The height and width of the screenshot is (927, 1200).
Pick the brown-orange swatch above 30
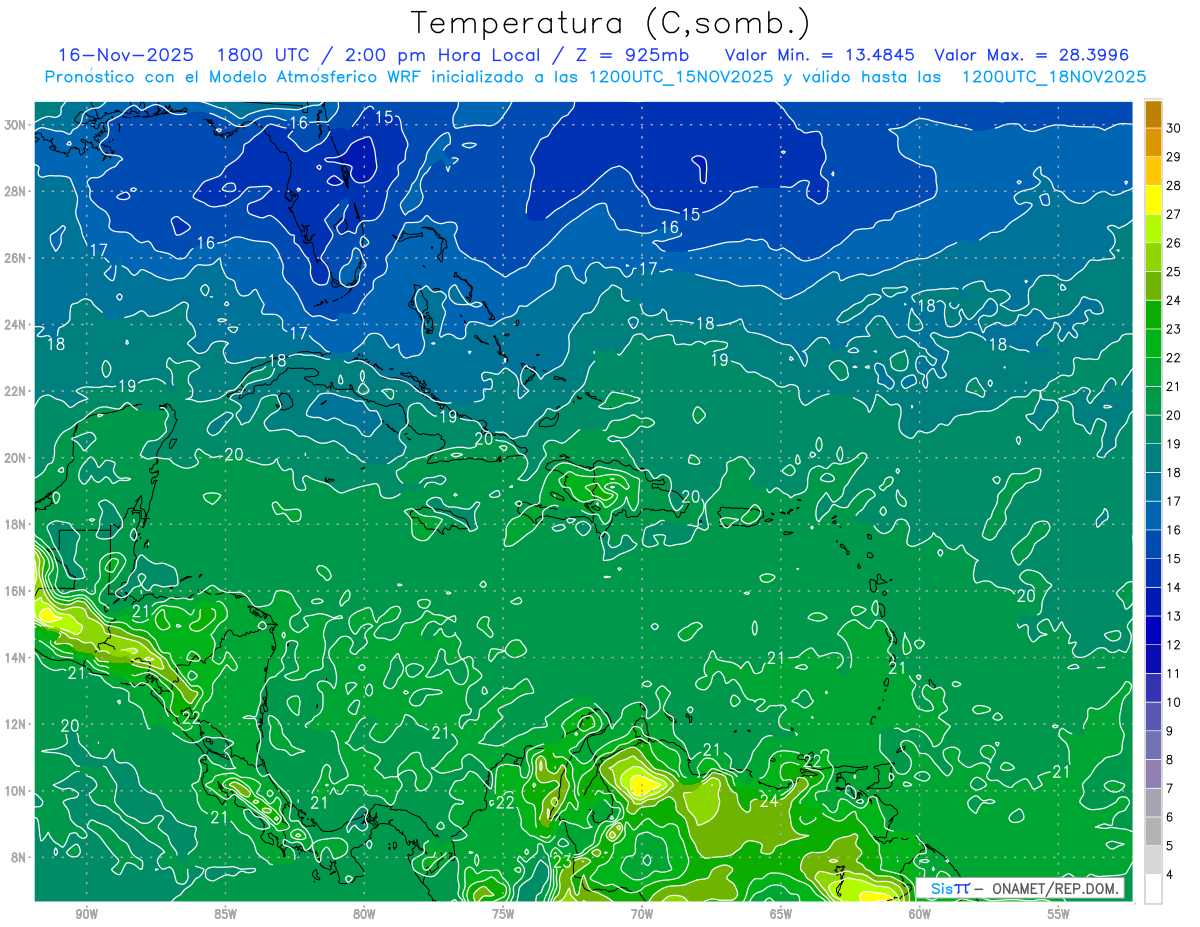pyautogui.click(x=1153, y=114)
